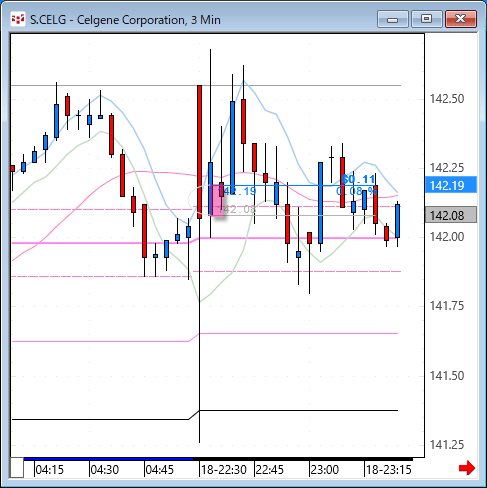The height and width of the screenshot is (488, 487).
Task: Click the 141.50 value on the price scale
Action: point(447,376)
